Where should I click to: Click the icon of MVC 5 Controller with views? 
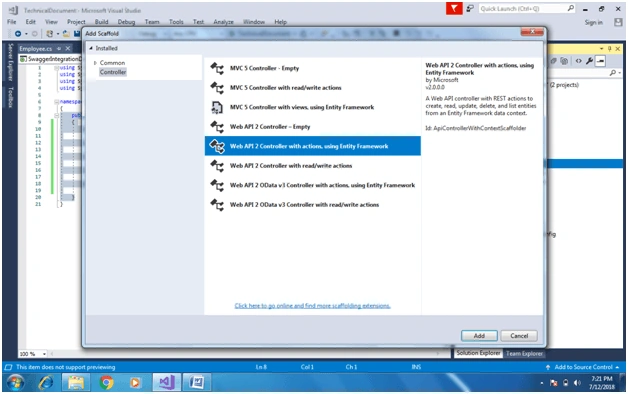coord(217,107)
